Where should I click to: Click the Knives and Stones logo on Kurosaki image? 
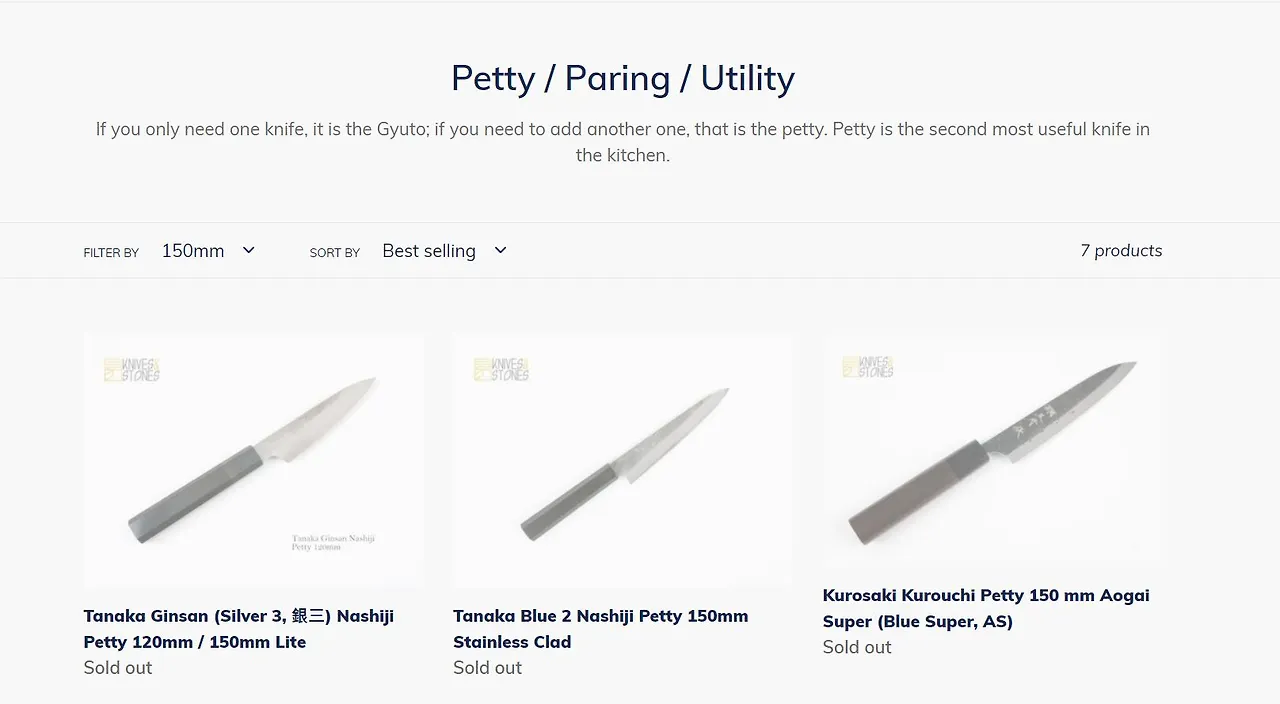[868, 367]
